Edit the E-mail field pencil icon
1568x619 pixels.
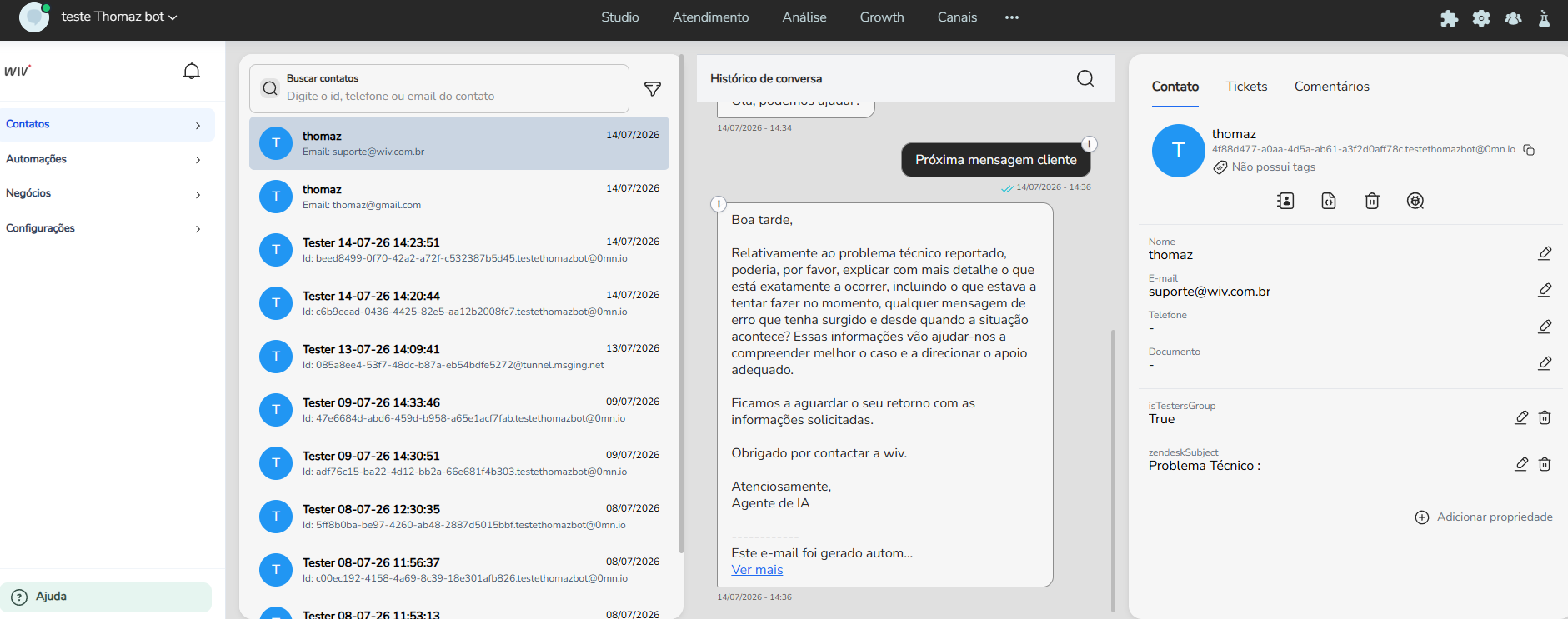(x=1545, y=290)
